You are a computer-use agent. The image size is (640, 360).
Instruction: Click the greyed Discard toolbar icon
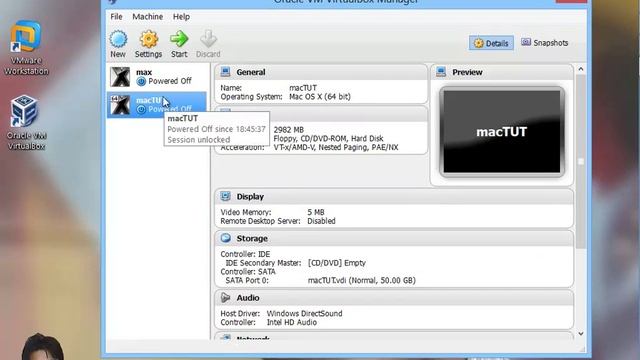click(x=208, y=40)
